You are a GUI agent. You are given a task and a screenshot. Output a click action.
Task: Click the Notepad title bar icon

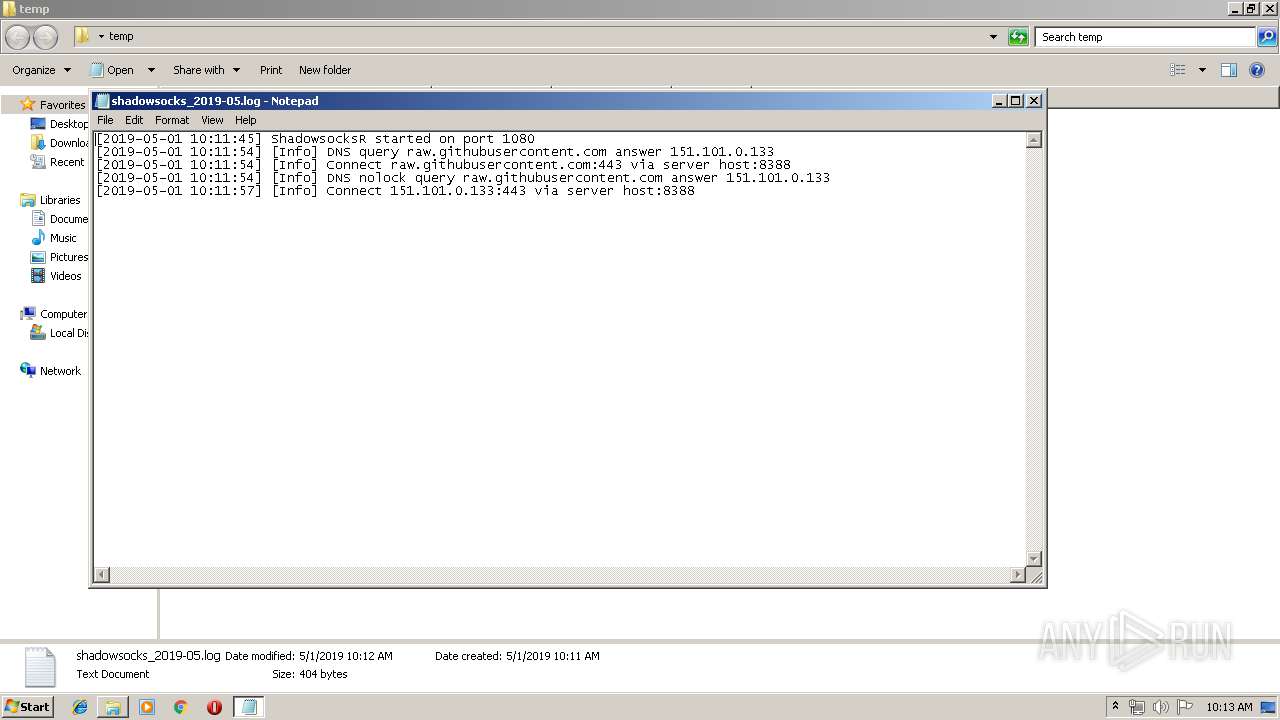pos(101,101)
